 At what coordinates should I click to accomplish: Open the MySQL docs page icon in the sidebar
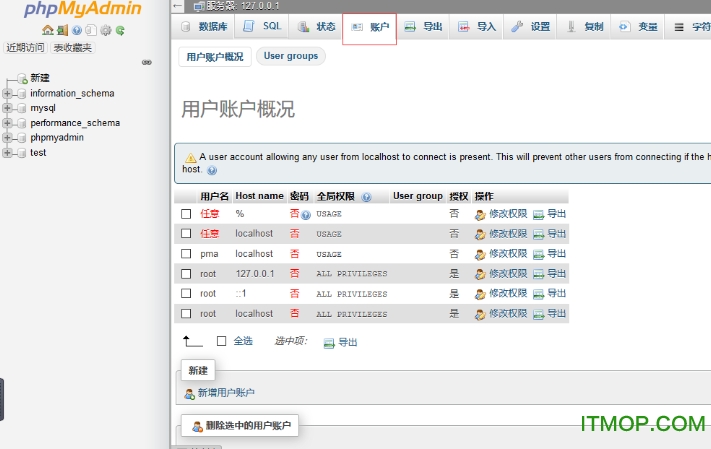point(91,30)
